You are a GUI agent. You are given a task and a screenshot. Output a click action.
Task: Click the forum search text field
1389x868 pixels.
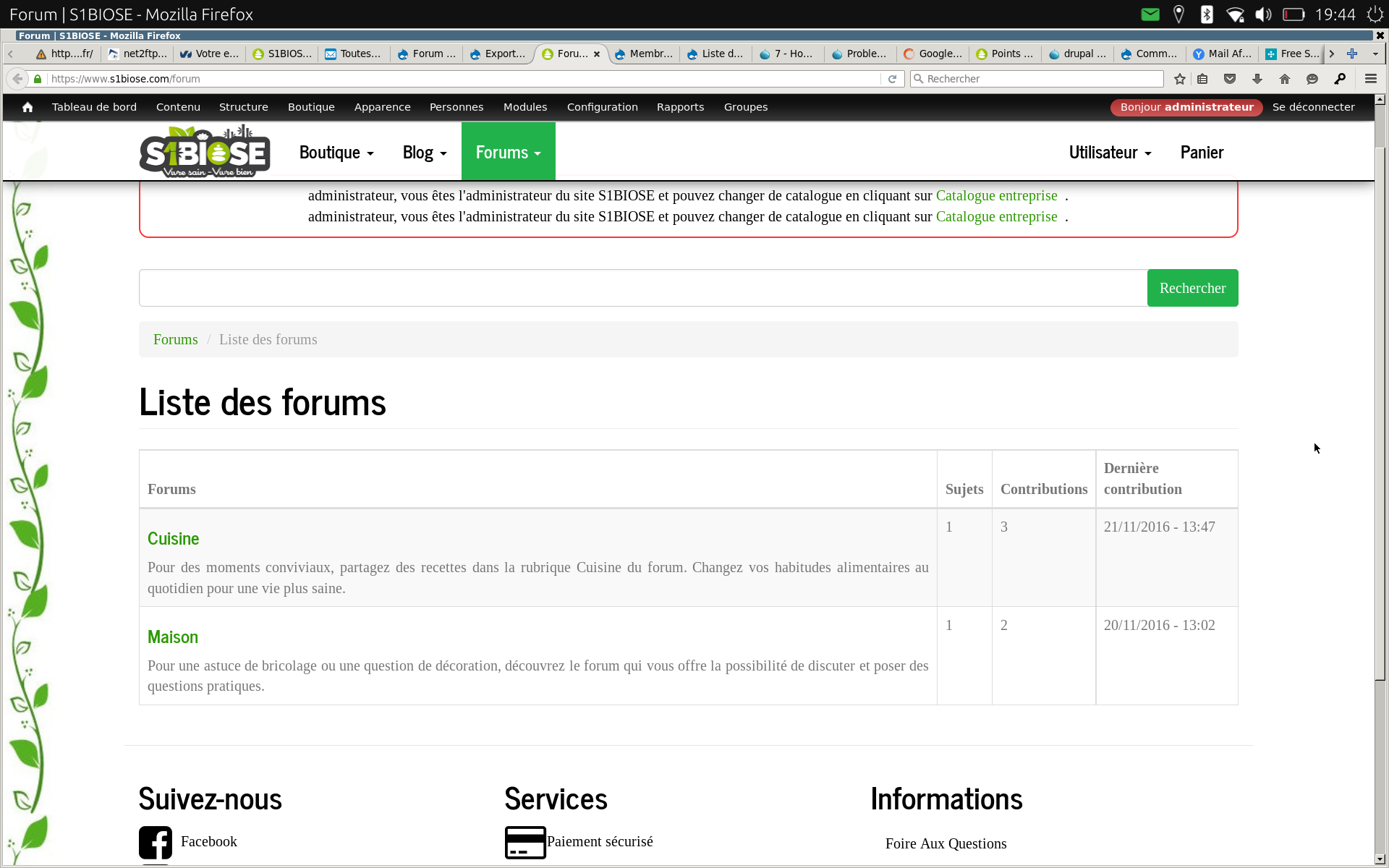pyautogui.click(x=643, y=288)
